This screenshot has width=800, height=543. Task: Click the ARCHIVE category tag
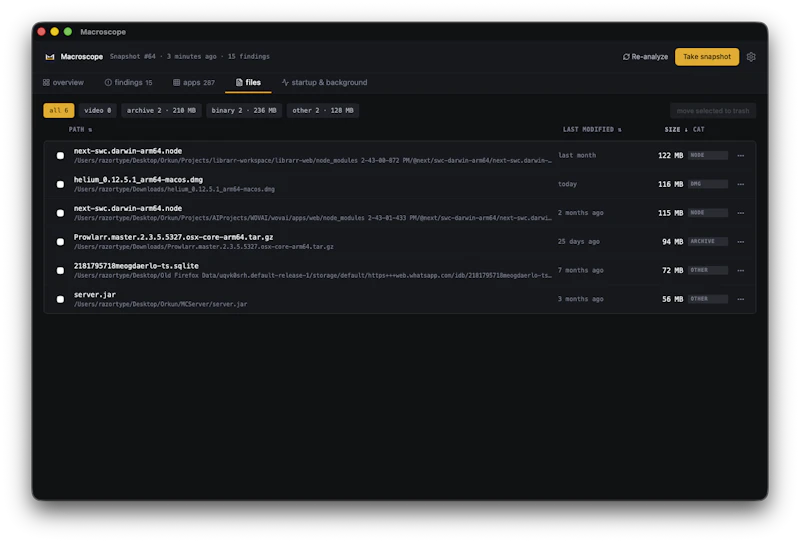click(x=708, y=241)
